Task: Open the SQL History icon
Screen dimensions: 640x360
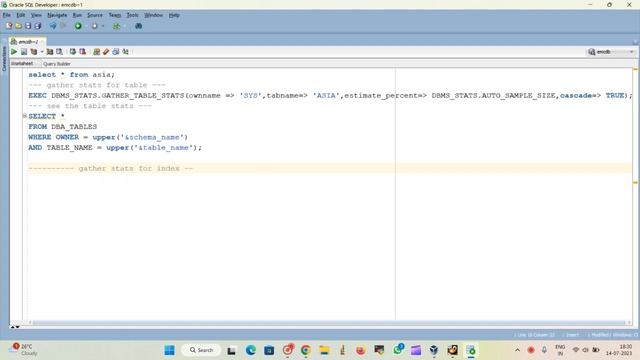Action: point(116,52)
